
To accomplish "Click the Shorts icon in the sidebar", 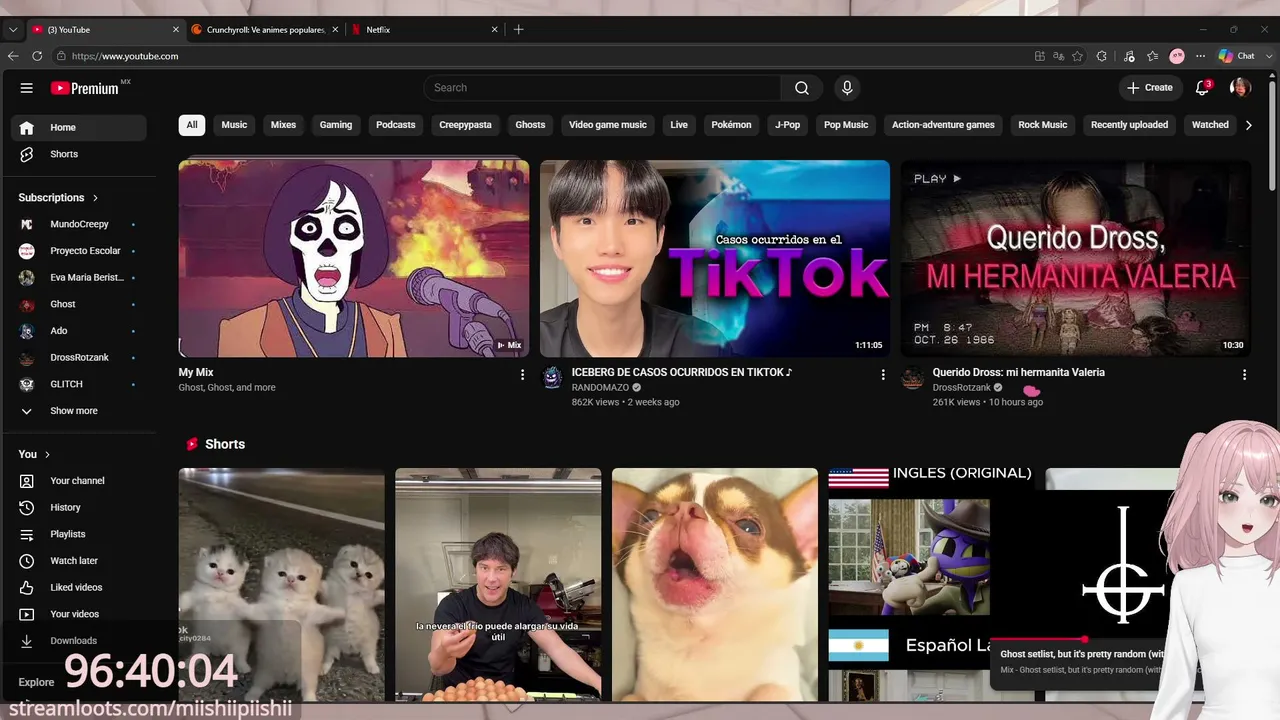I will pyautogui.click(x=27, y=154).
